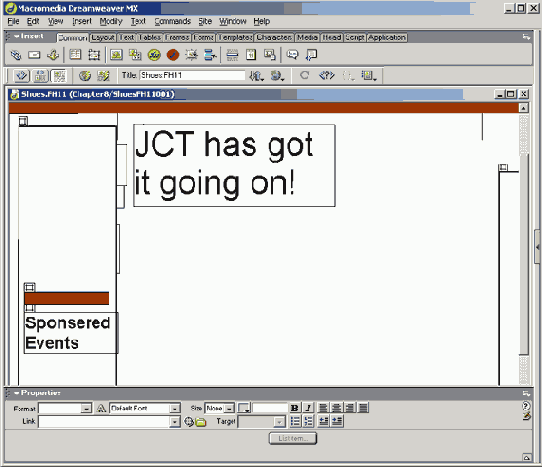Open the Default Font dropdown
This screenshot has width=542, height=467.
pyautogui.click(x=145, y=408)
